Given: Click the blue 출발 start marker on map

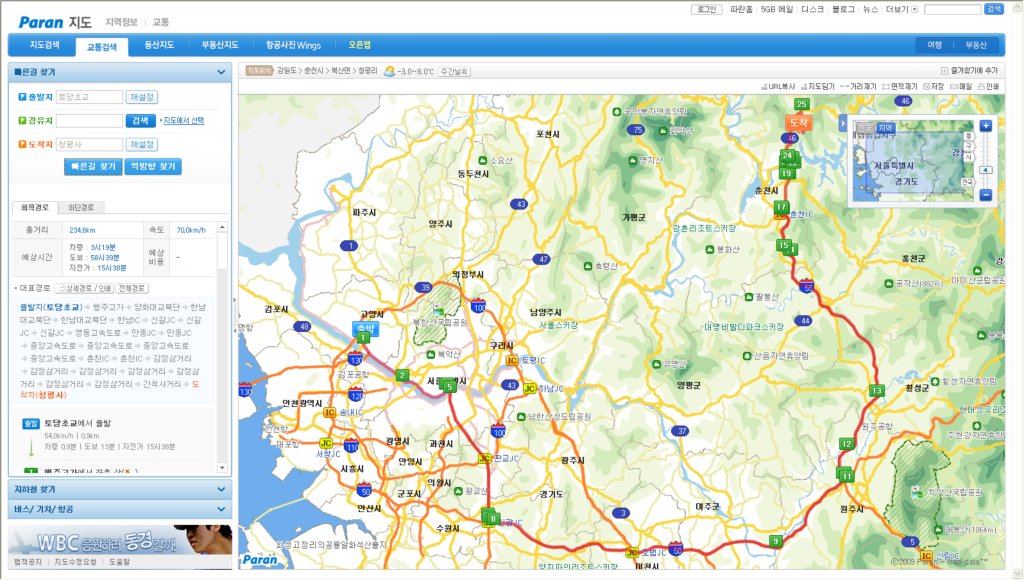Looking at the screenshot, I should pos(365,328).
